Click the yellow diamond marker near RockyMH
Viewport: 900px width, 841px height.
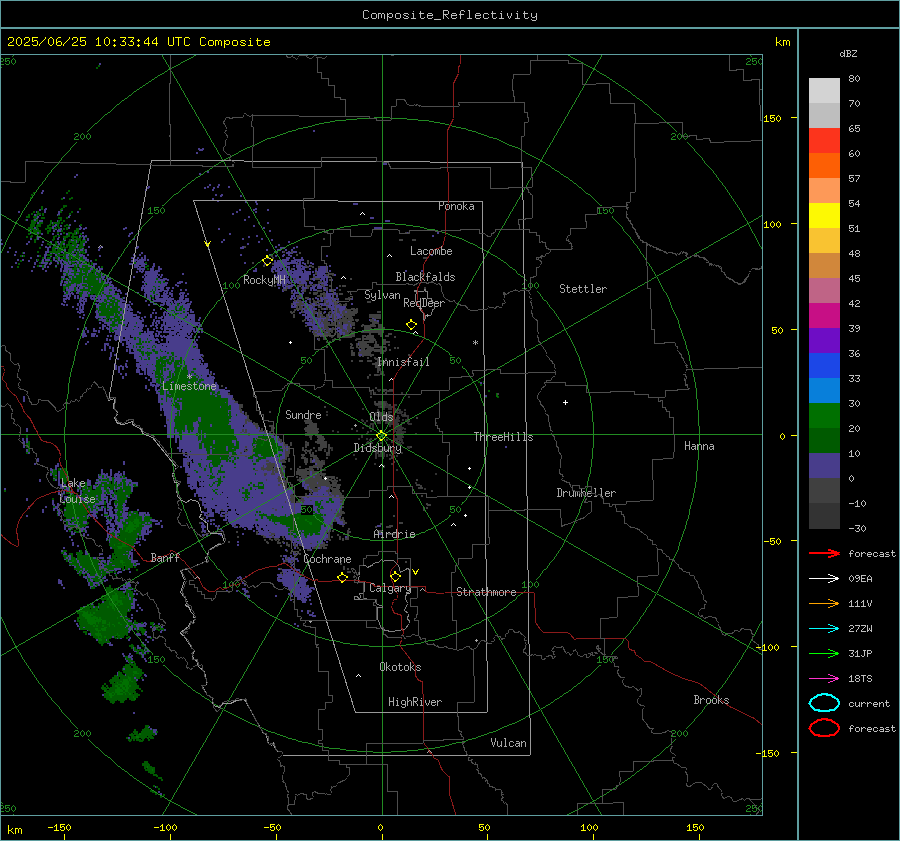267,261
